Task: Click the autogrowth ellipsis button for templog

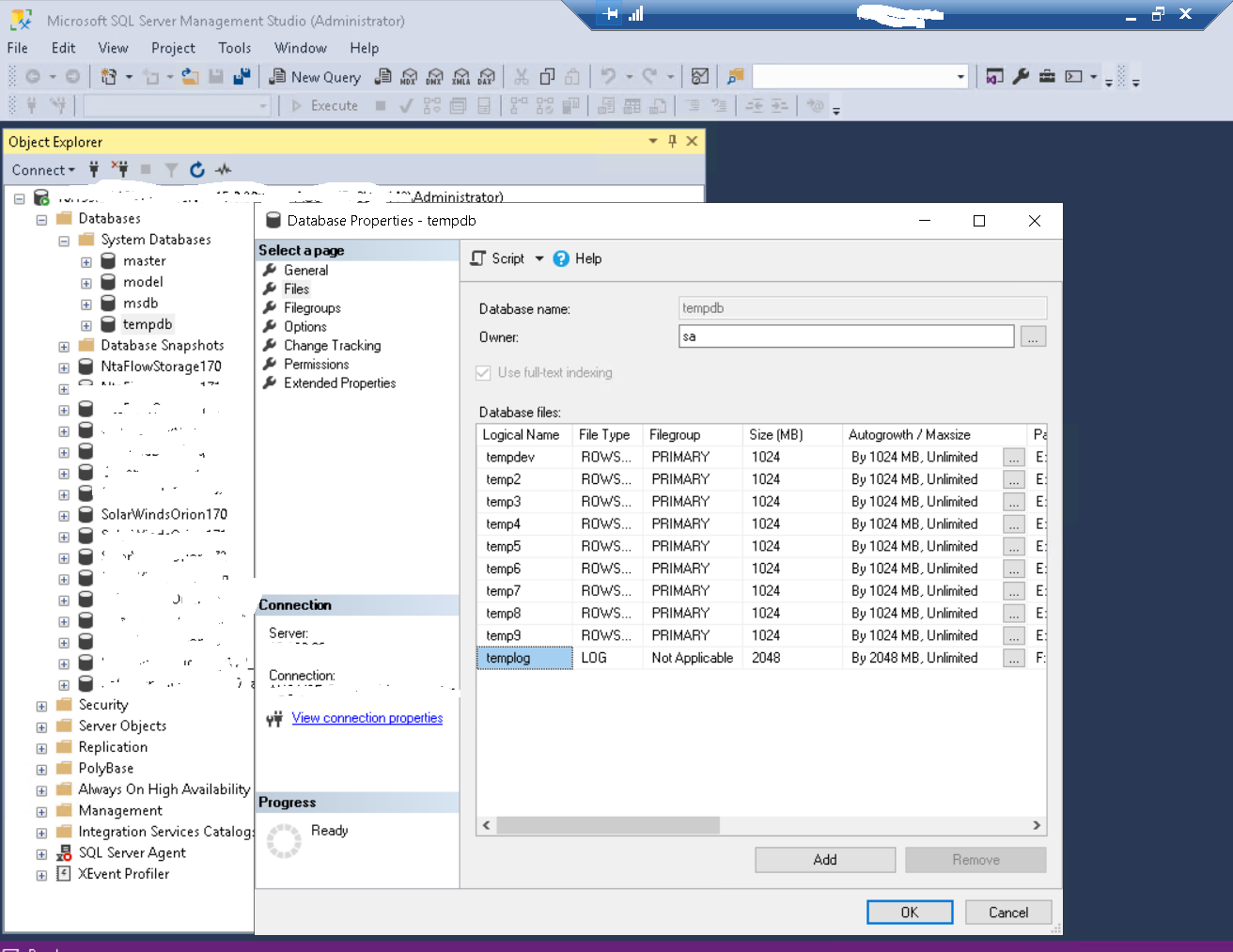Action: 1014,659
